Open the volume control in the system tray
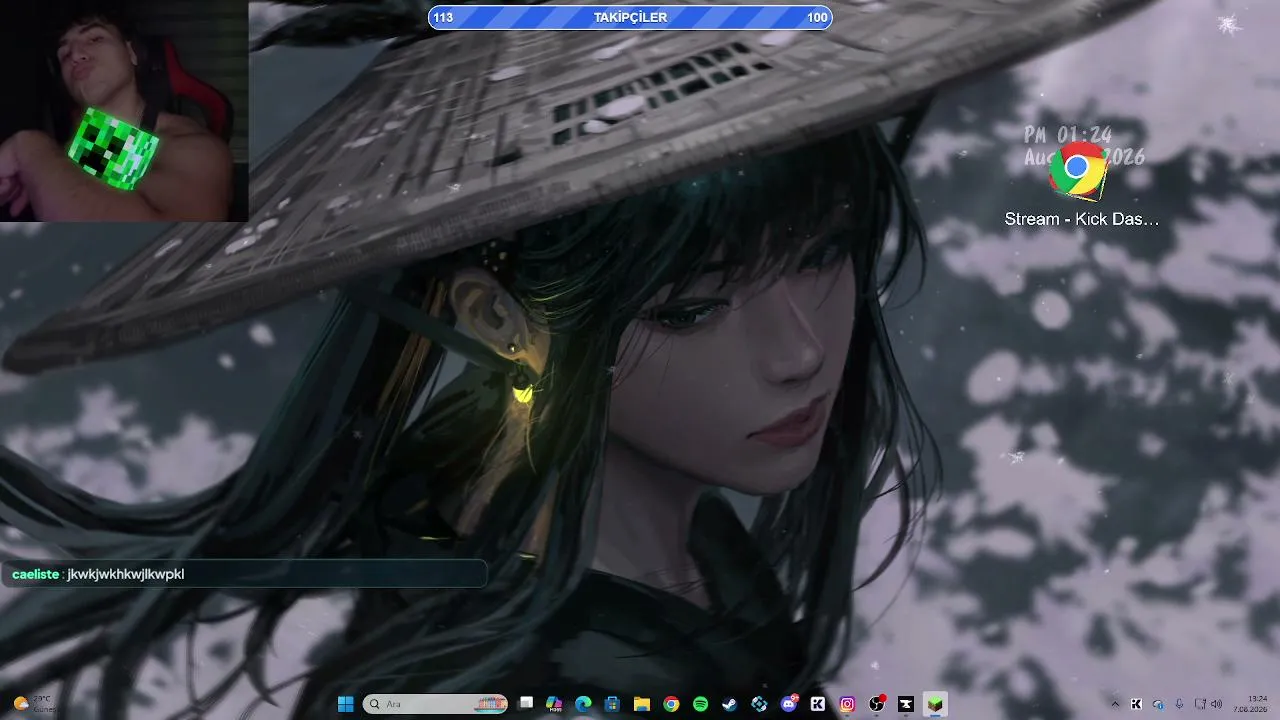This screenshot has height=720, width=1280. (1217, 704)
